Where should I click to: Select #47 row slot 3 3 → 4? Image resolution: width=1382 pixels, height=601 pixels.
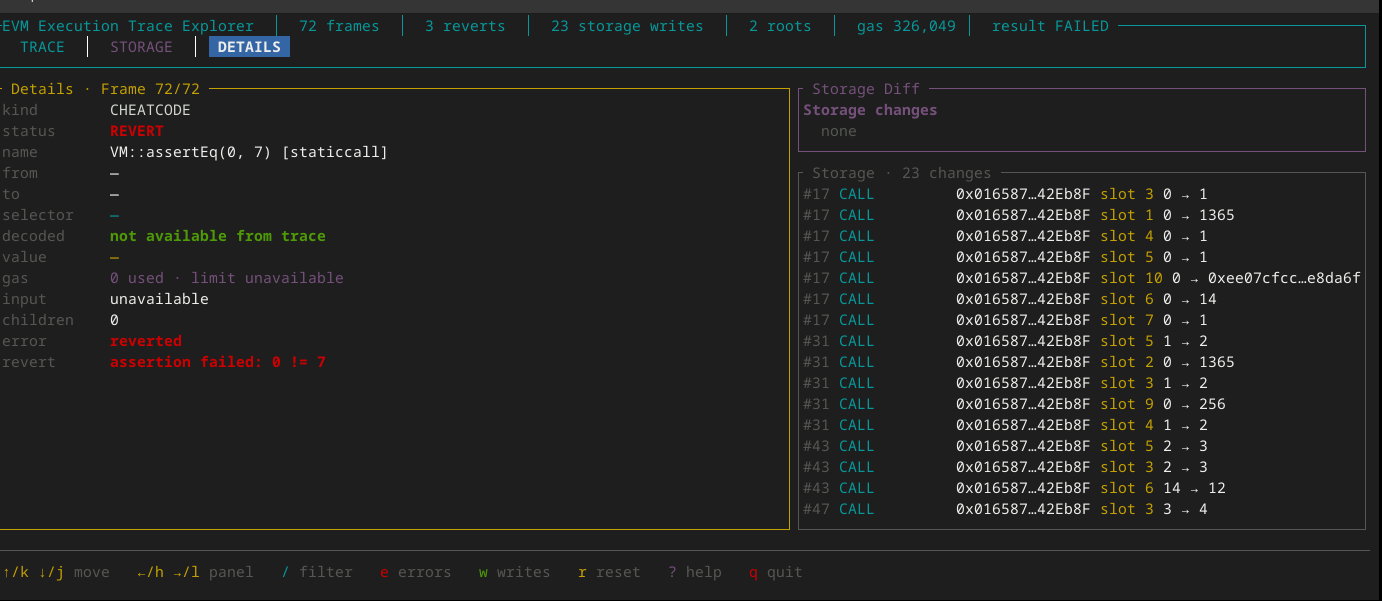tap(1082, 509)
